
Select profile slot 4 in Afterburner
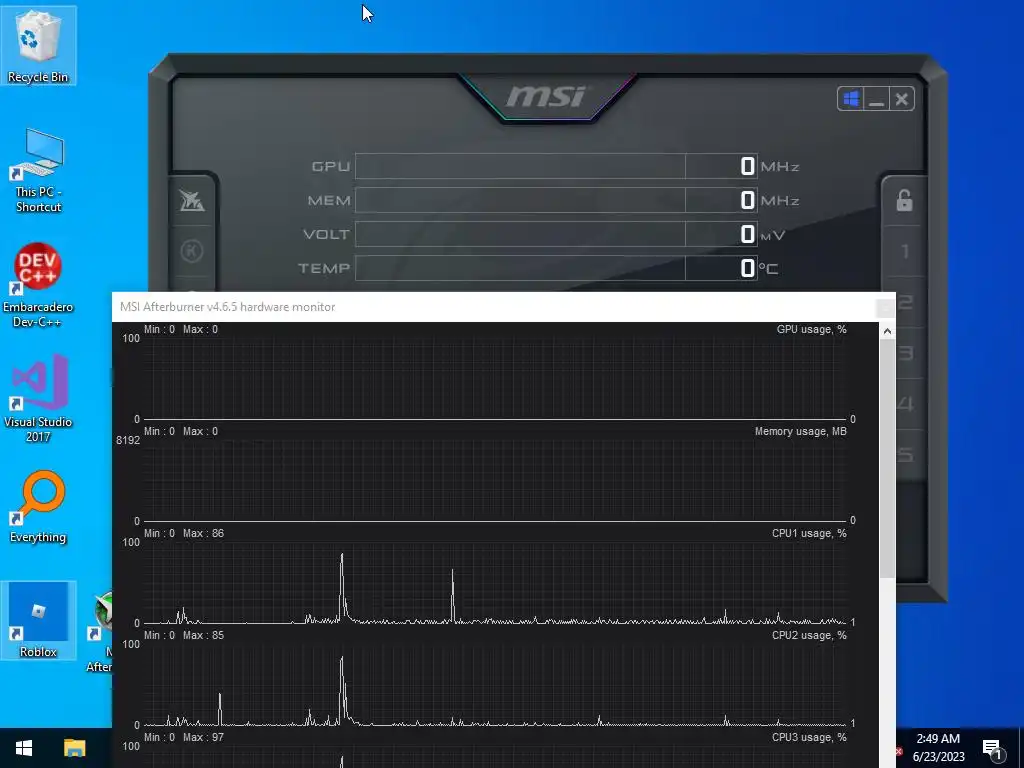pyautogui.click(x=905, y=404)
